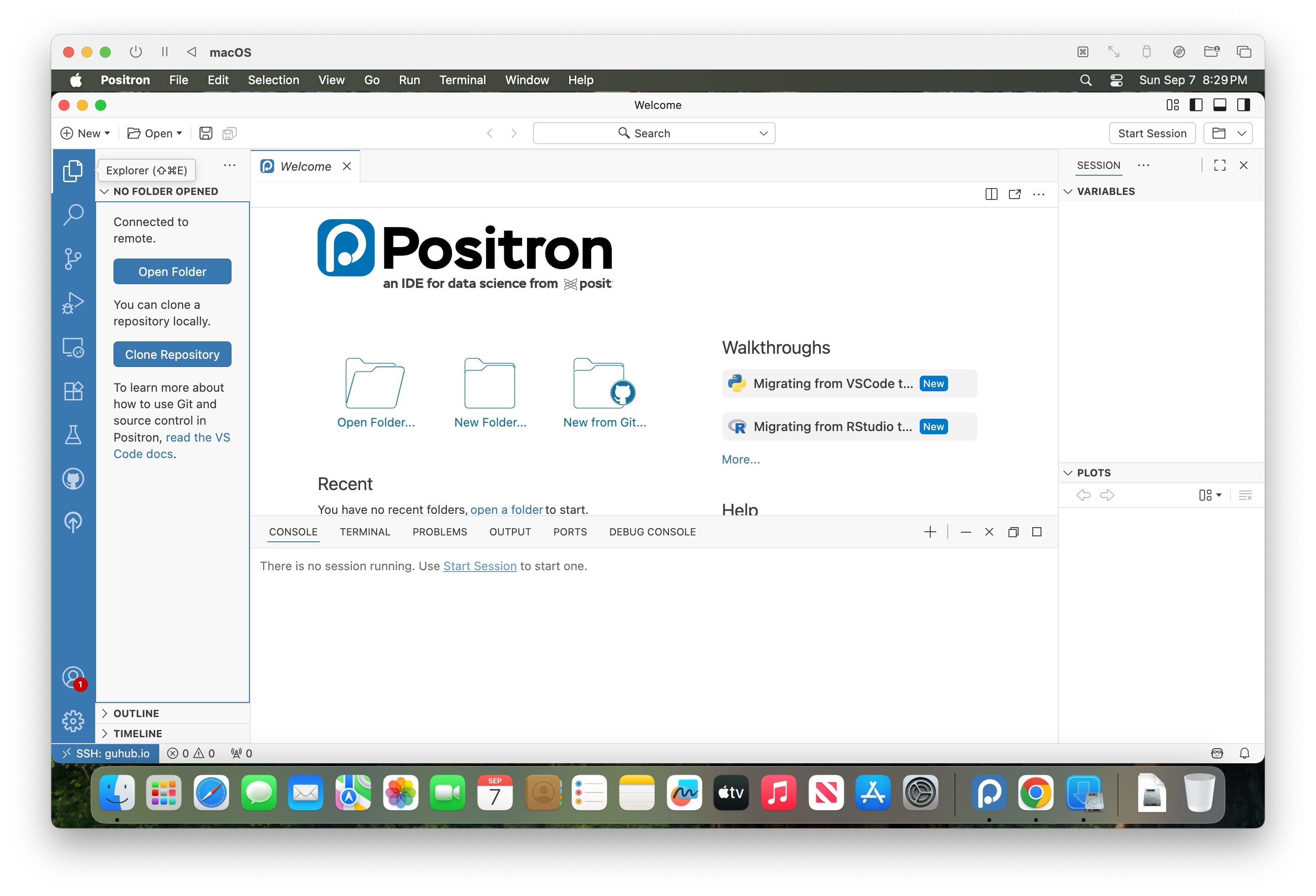The image size is (1316, 896).
Task: Open Welcome editor in a new window
Action: click(x=1015, y=194)
